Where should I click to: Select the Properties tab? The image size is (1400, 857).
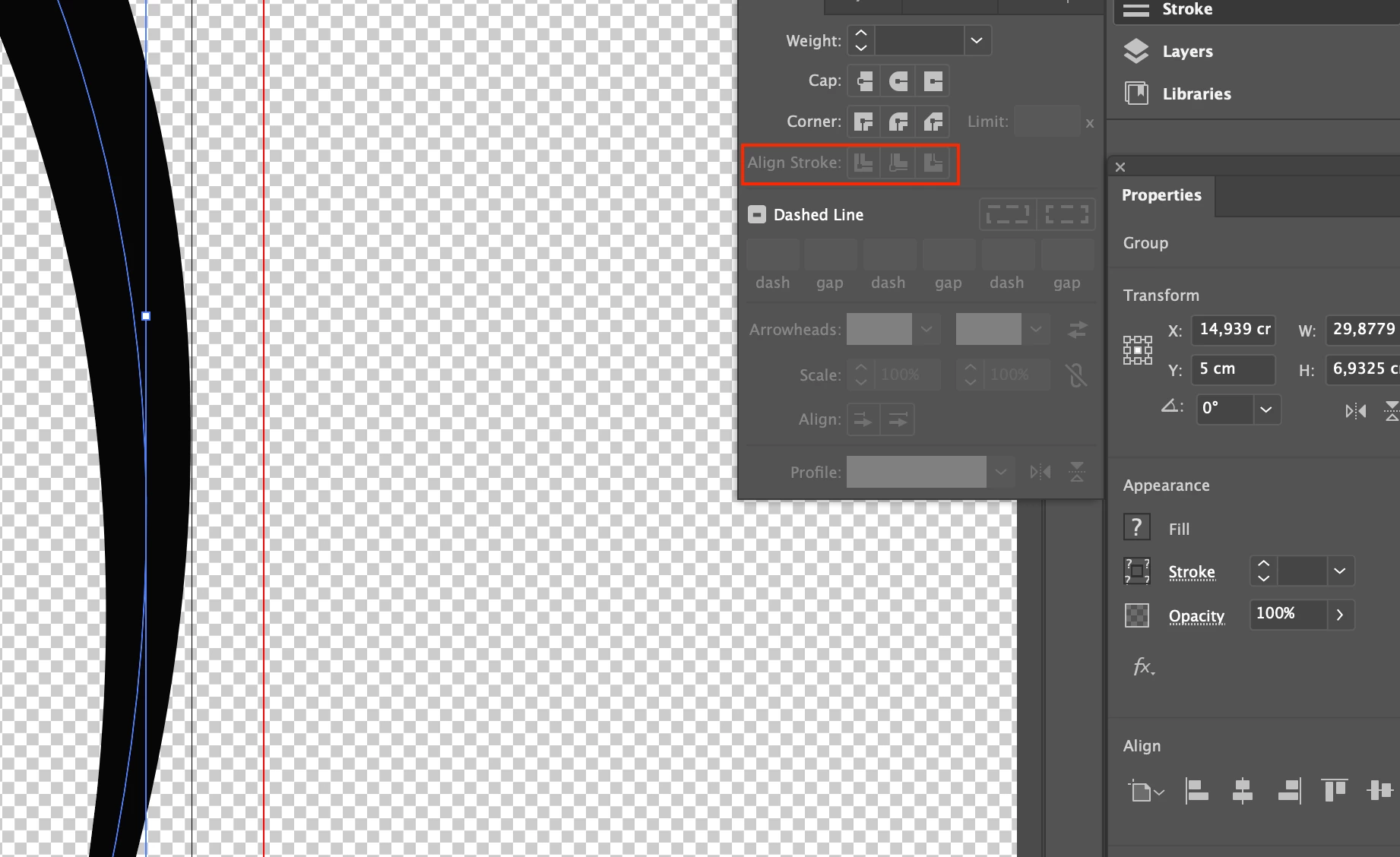[1161, 195]
